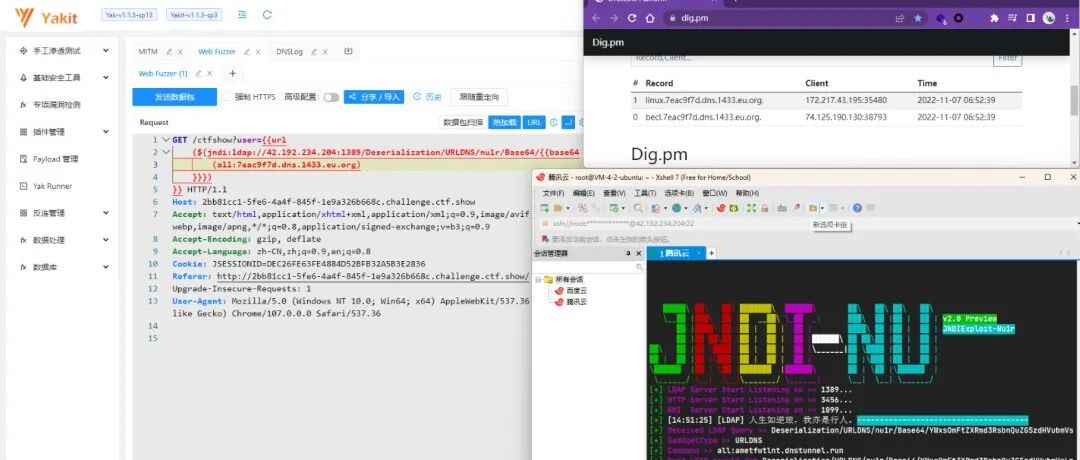Screen dimensions: 1080x460
Task: Click the refresh icon in Yakit header
Action: (267, 14)
